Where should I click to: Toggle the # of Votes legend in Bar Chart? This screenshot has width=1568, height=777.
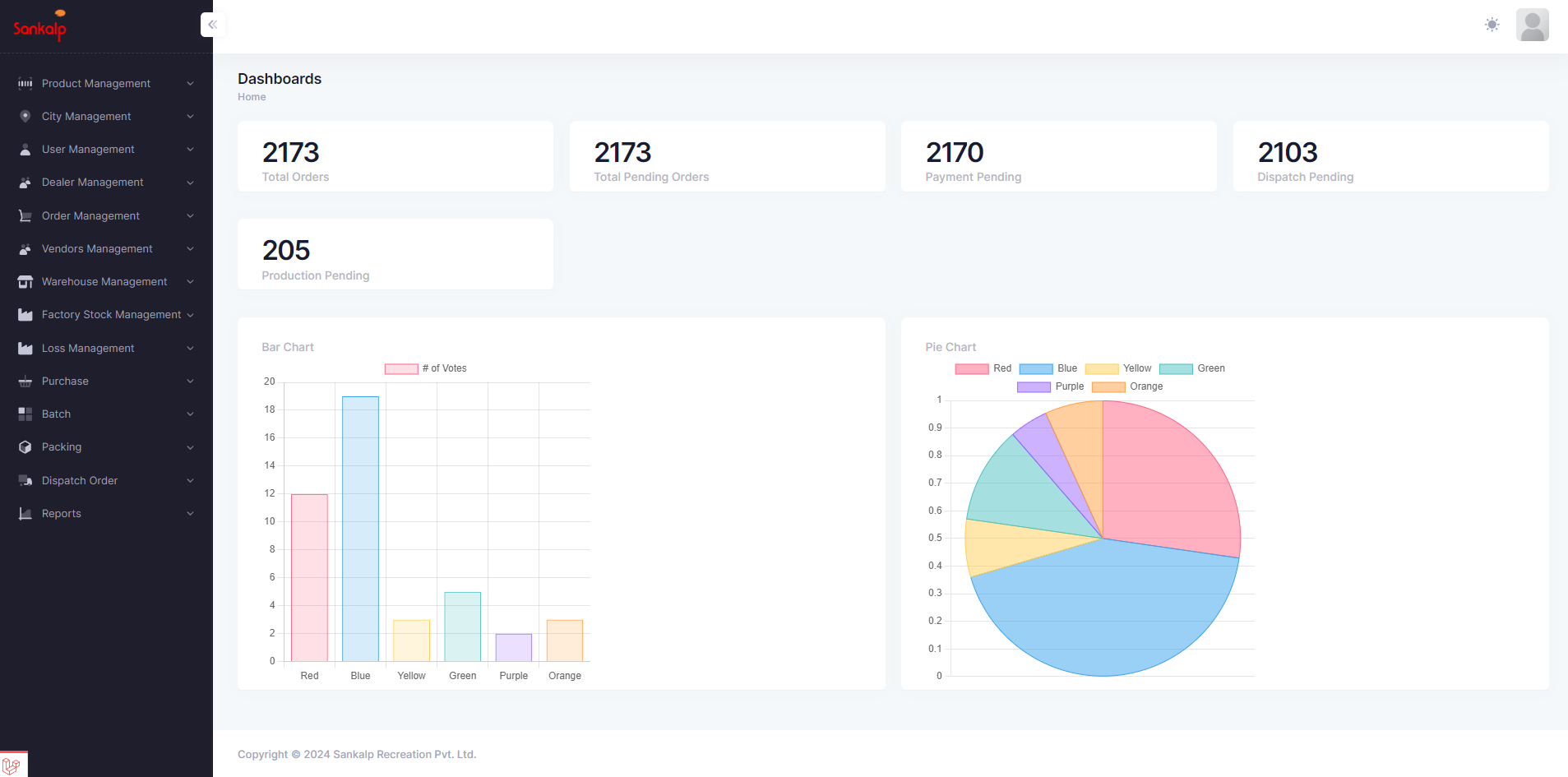pos(424,368)
